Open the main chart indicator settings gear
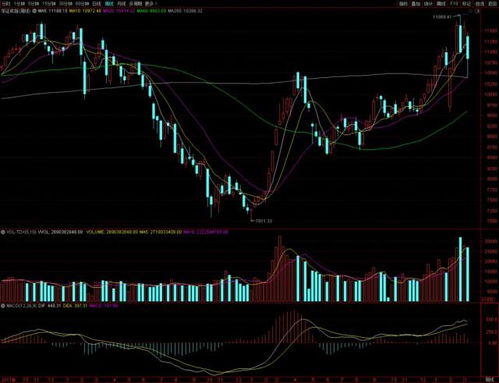499x383 pixels. (34, 11)
